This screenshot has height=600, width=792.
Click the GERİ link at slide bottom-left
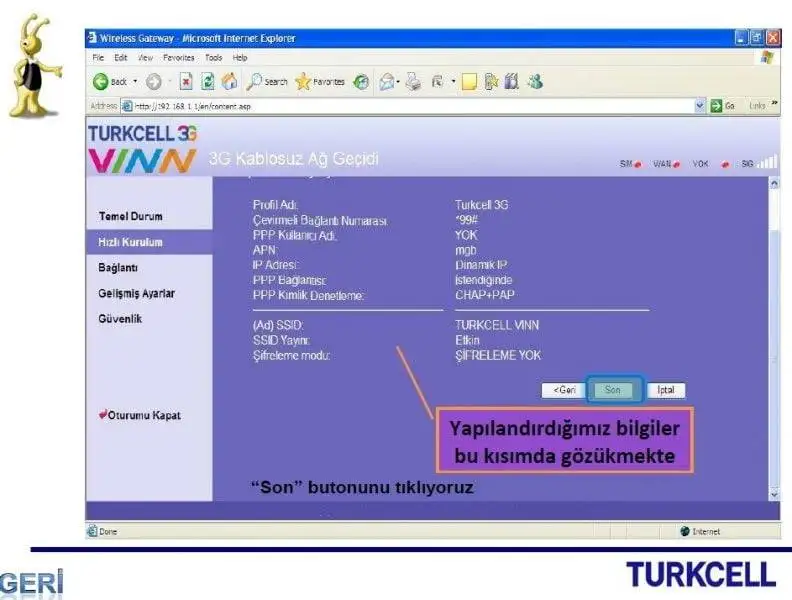(32, 583)
